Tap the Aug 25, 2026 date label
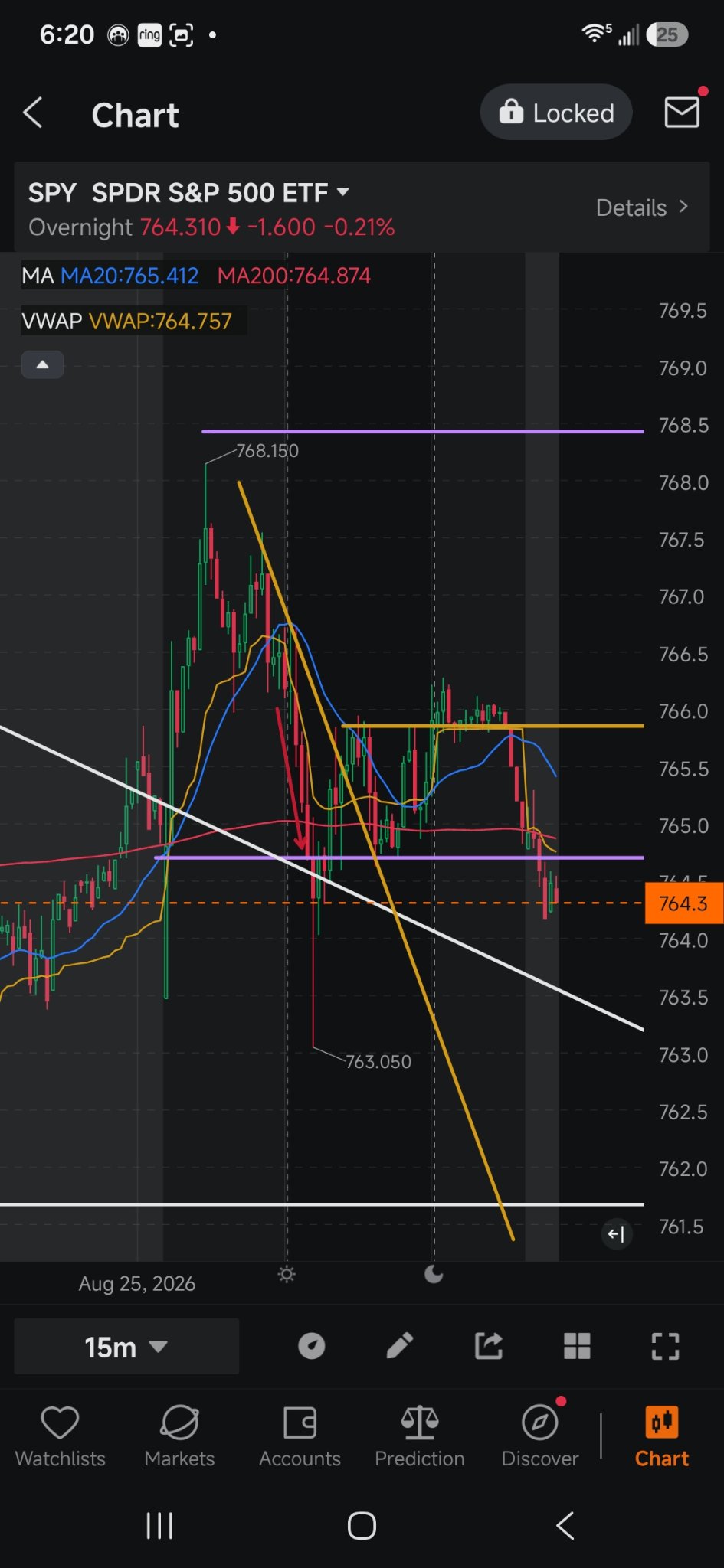724x1568 pixels. pyautogui.click(x=137, y=1283)
